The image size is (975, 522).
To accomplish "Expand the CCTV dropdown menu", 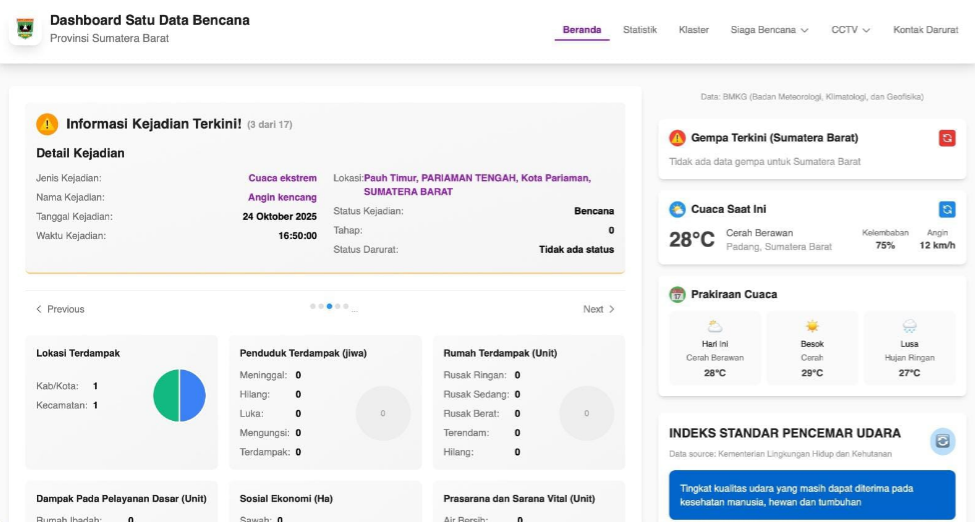I will (851, 30).
